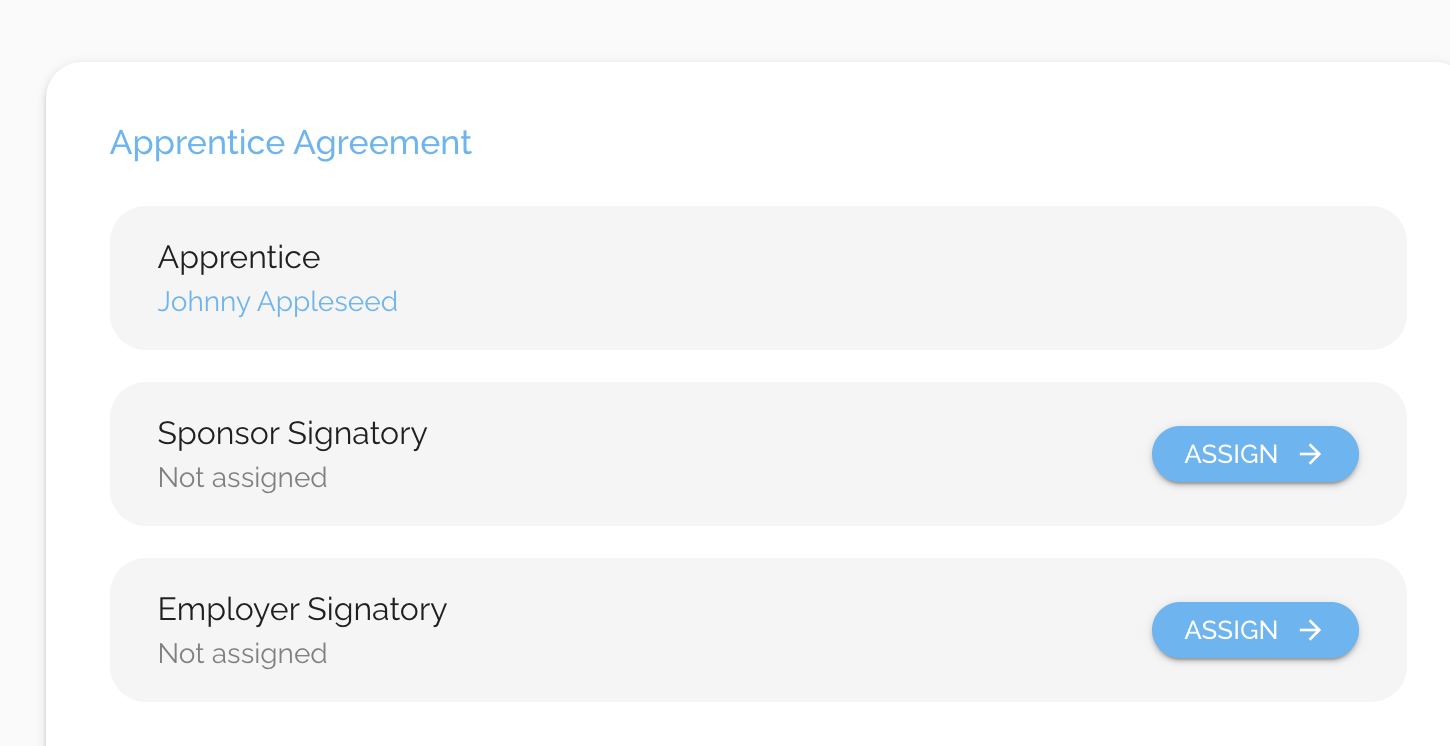
Task: Click the ASSIGN text in the Employer row
Action: point(1231,630)
